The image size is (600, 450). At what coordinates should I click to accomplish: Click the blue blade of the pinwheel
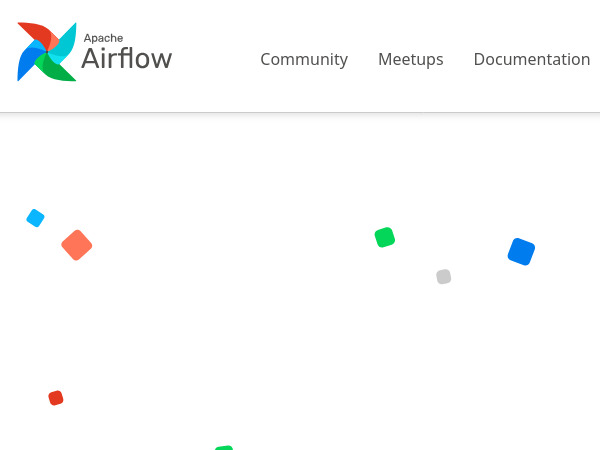click(29, 64)
